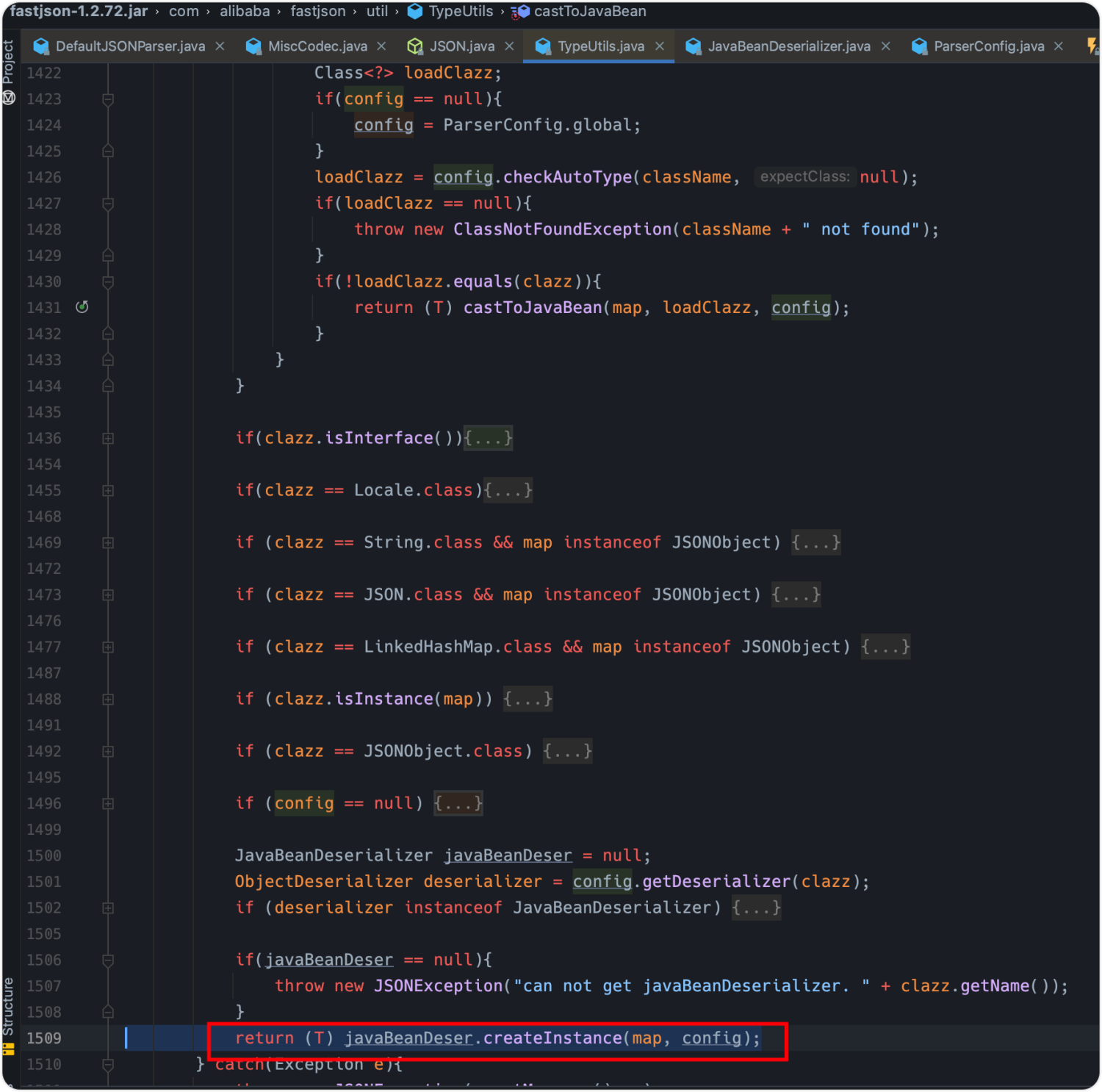
Task: Expand folded JSONObject.class block on line 1492
Action: [108, 752]
